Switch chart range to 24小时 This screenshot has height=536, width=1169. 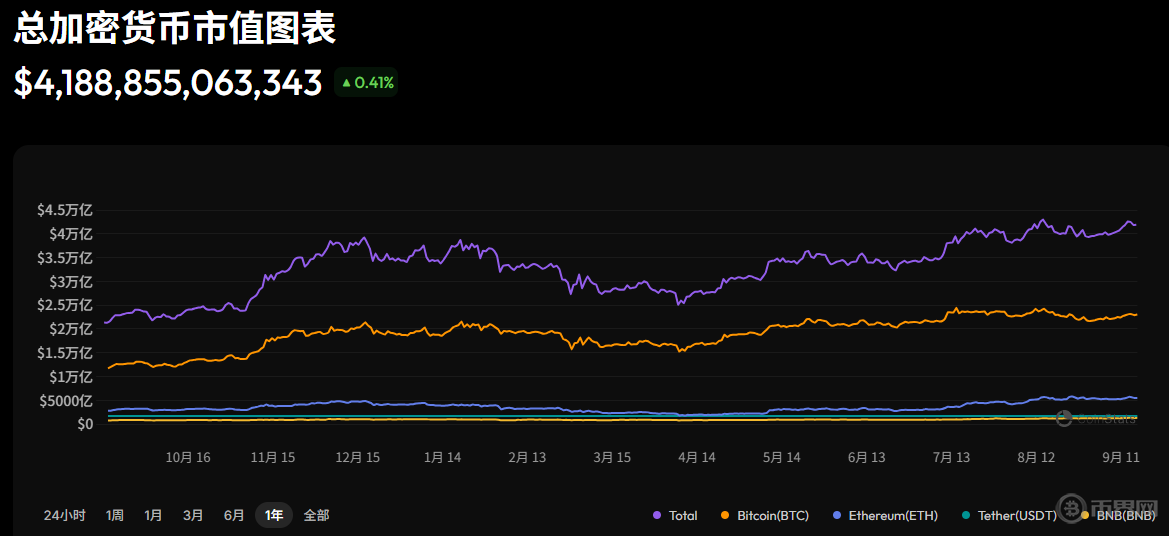(x=64, y=515)
